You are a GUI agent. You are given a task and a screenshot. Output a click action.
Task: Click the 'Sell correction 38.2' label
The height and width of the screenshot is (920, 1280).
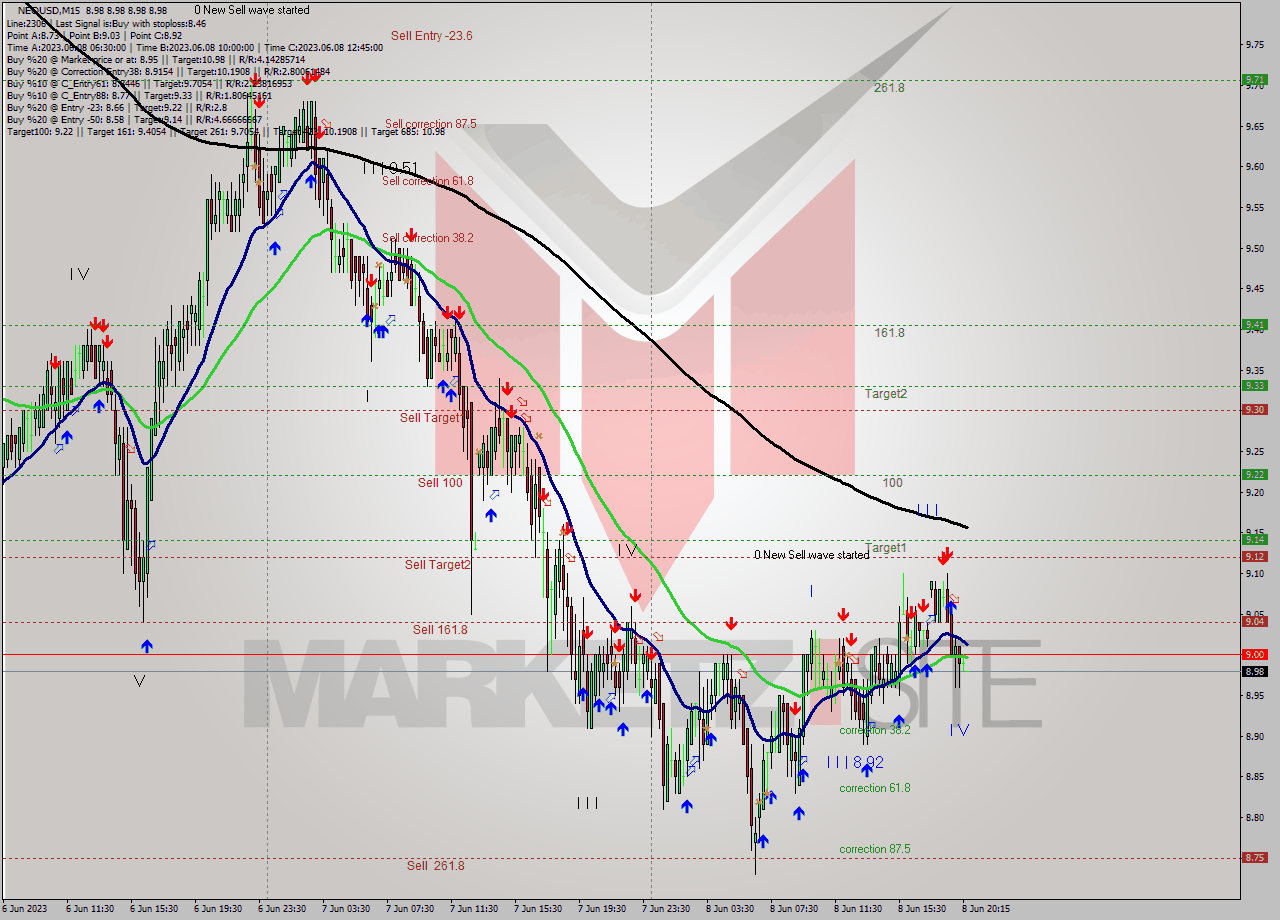pyautogui.click(x=428, y=238)
